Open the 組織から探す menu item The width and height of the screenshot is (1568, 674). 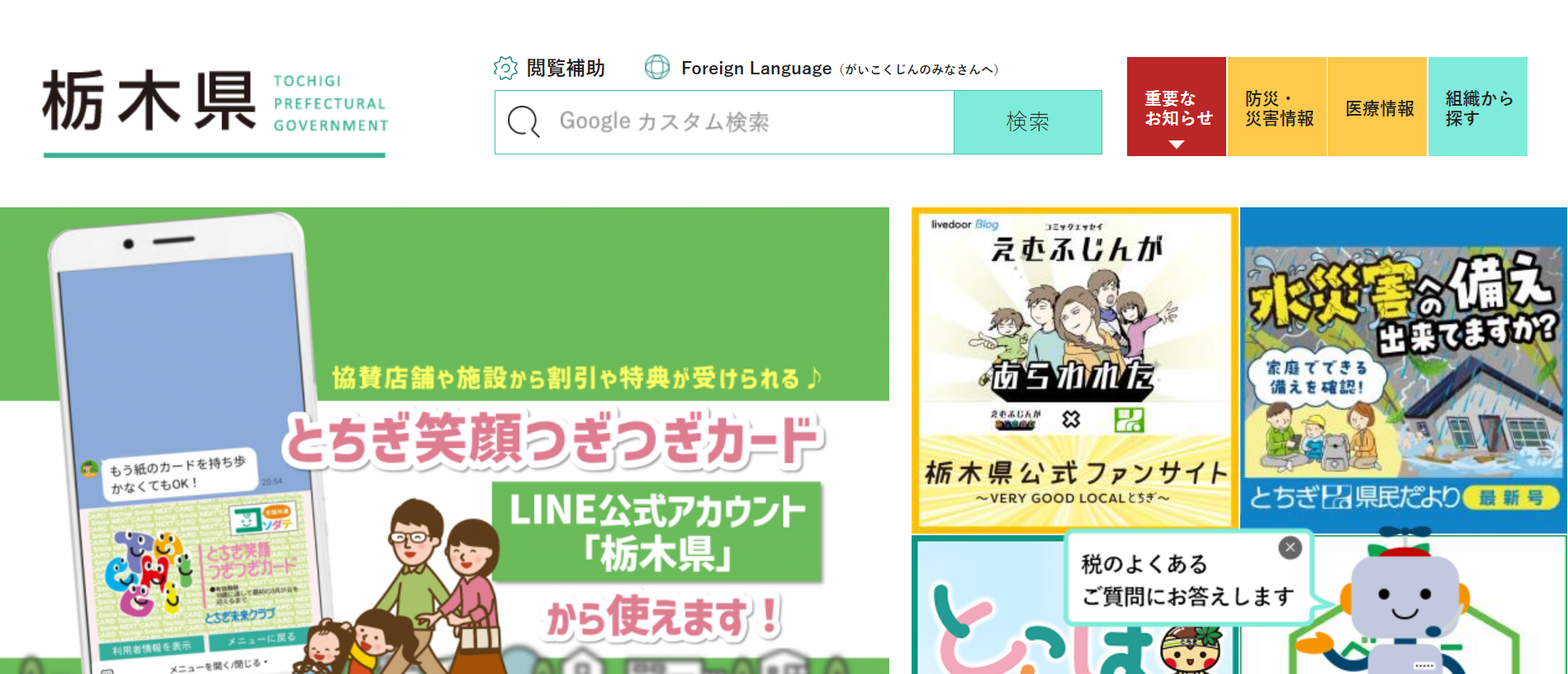pyautogui.click(x=1478, y=107)
